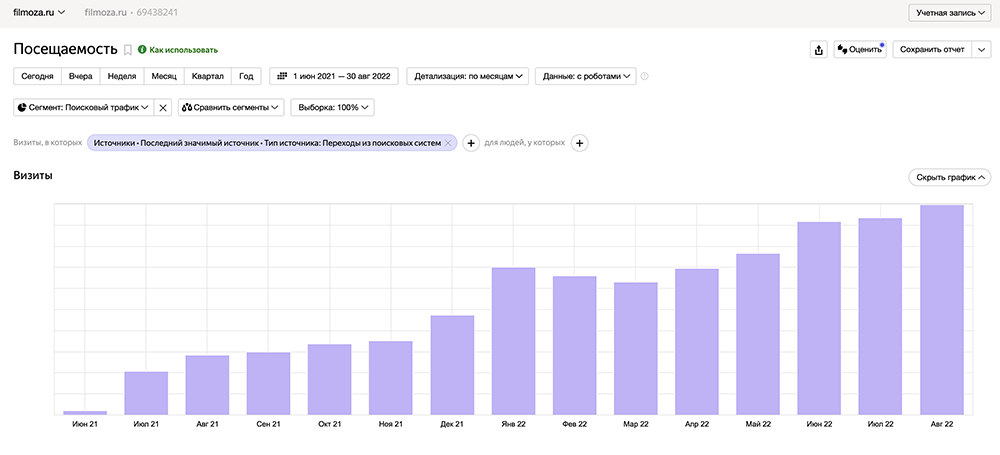Remove the Поисковый трафик segment with X

click(164, 107)
